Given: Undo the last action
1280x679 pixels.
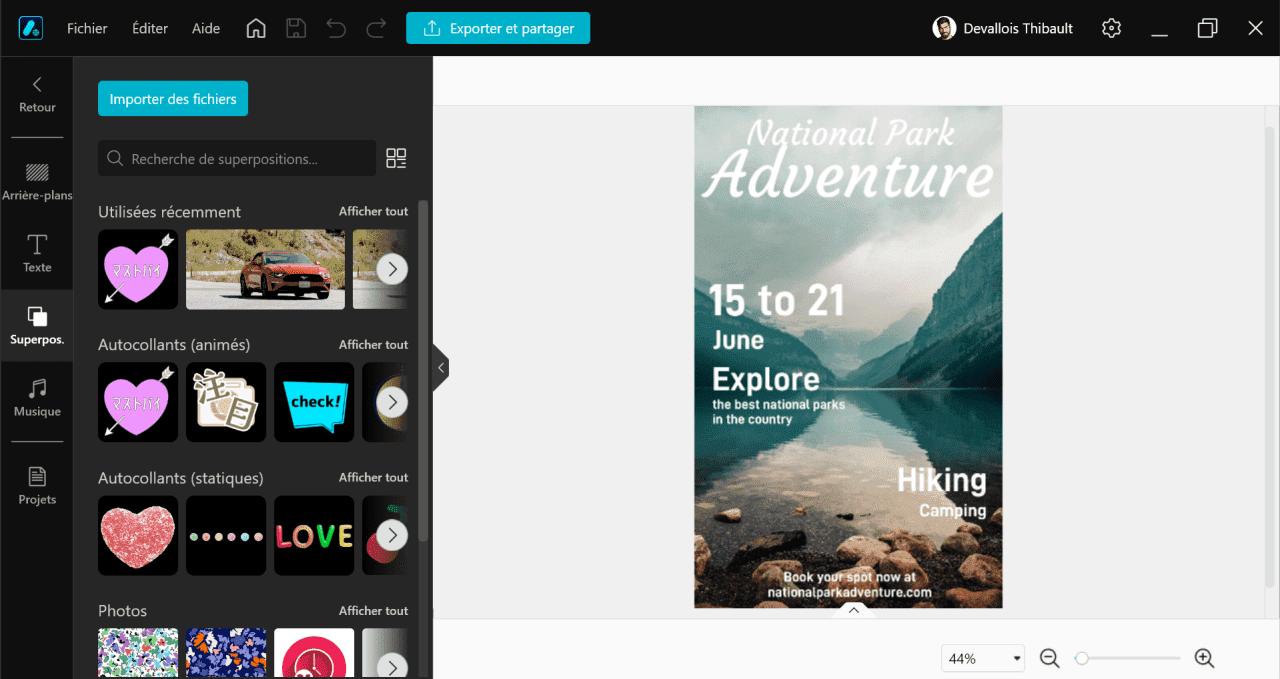Looking at the screenshot, I should 336,28.
